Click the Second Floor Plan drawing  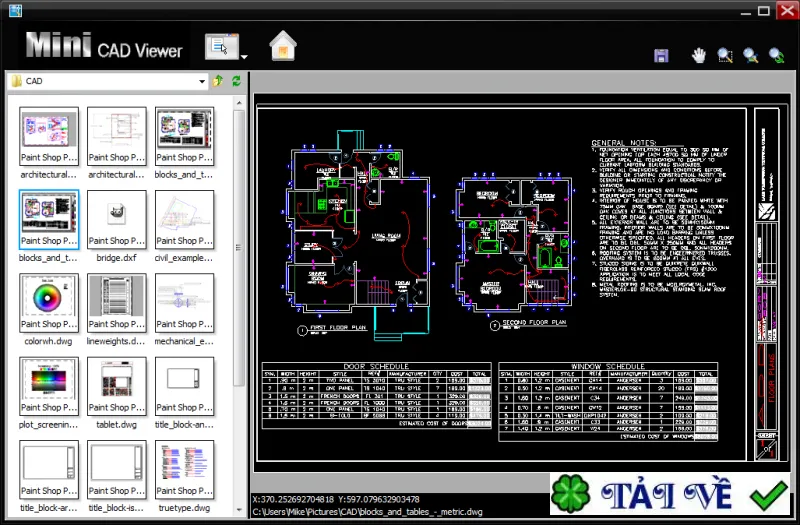point(513,251)
